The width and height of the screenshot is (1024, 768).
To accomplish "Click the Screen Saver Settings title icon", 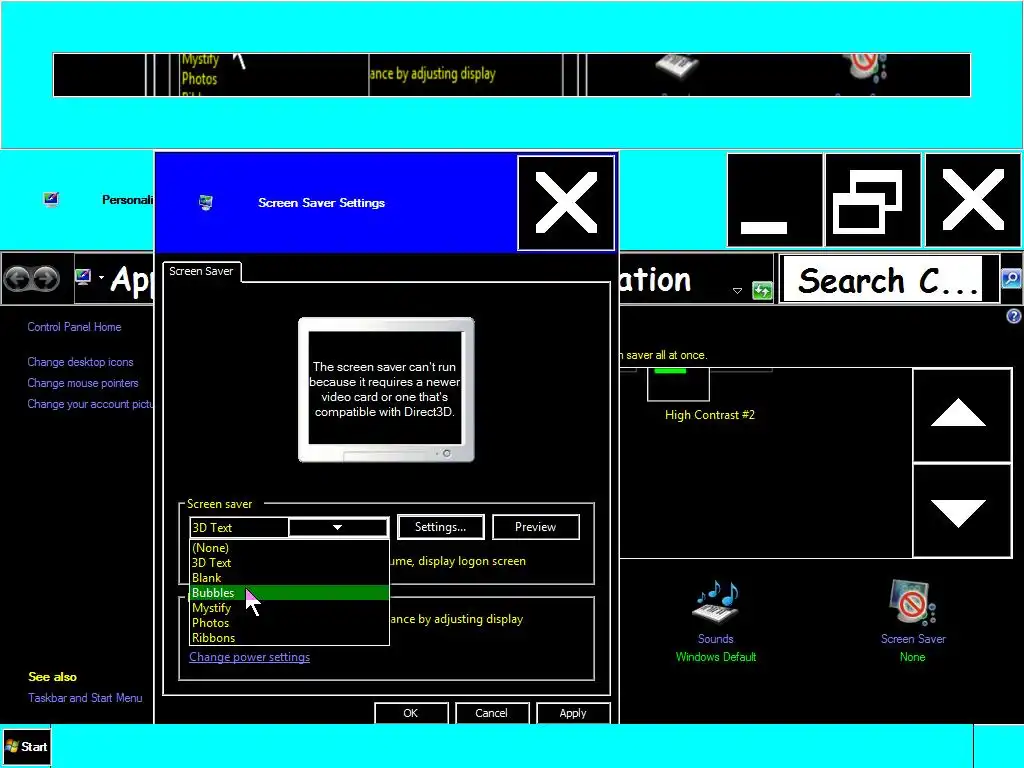I will click(x=206, y=202).
